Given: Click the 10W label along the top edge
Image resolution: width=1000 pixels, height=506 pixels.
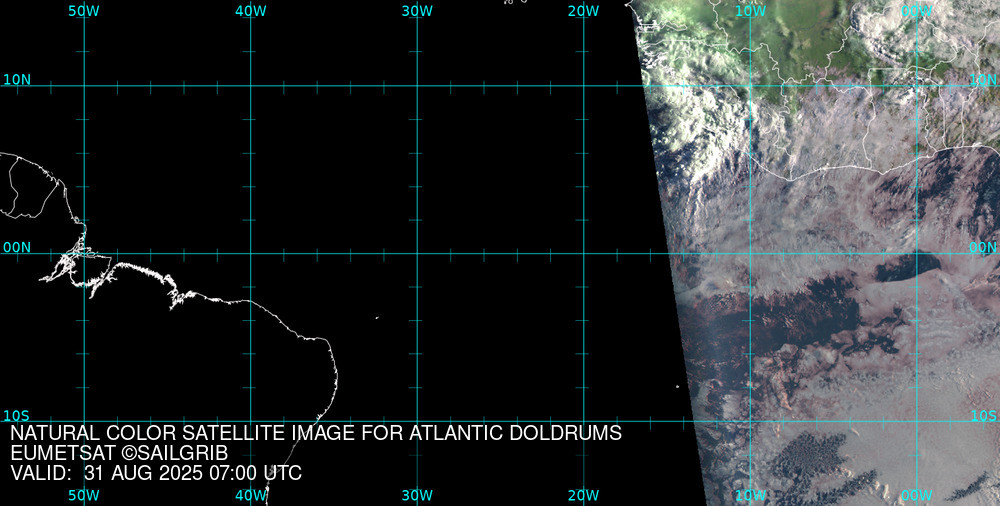Looking at the screenshot, I should (751, 11).
